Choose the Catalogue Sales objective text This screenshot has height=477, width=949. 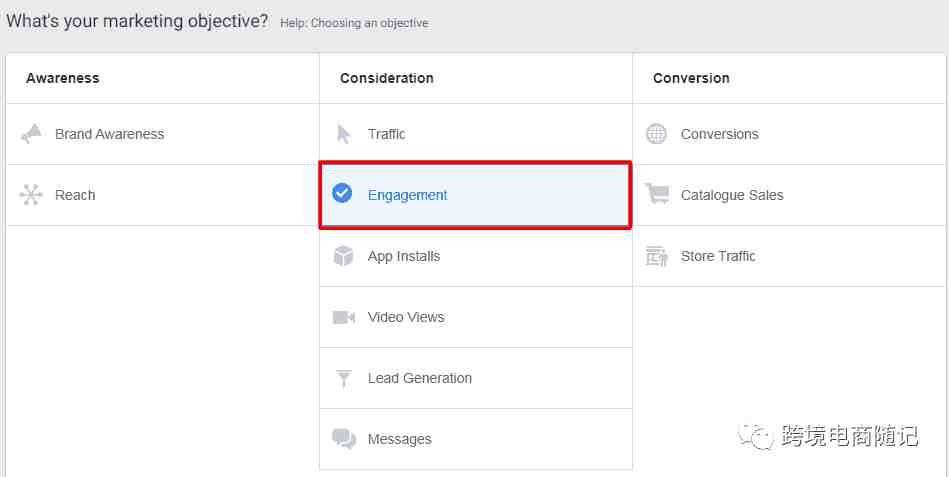click(x=732, y=196)
